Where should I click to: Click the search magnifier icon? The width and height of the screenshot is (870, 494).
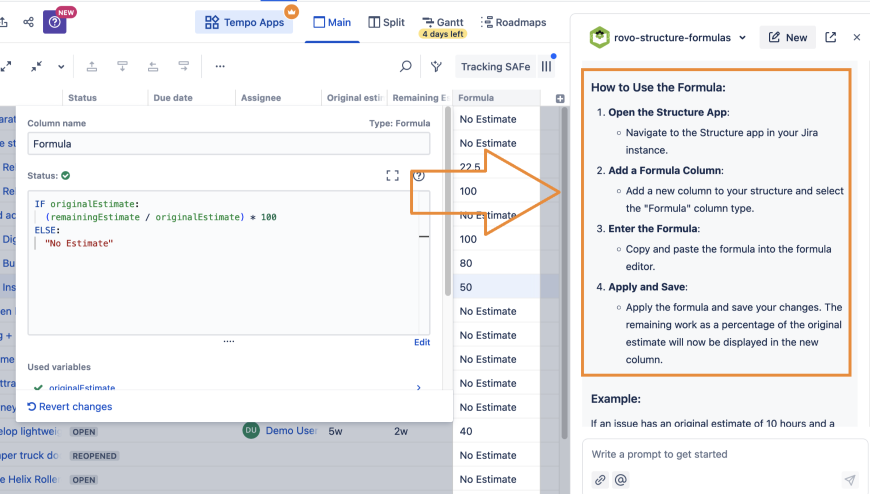[x=406, y=67]
